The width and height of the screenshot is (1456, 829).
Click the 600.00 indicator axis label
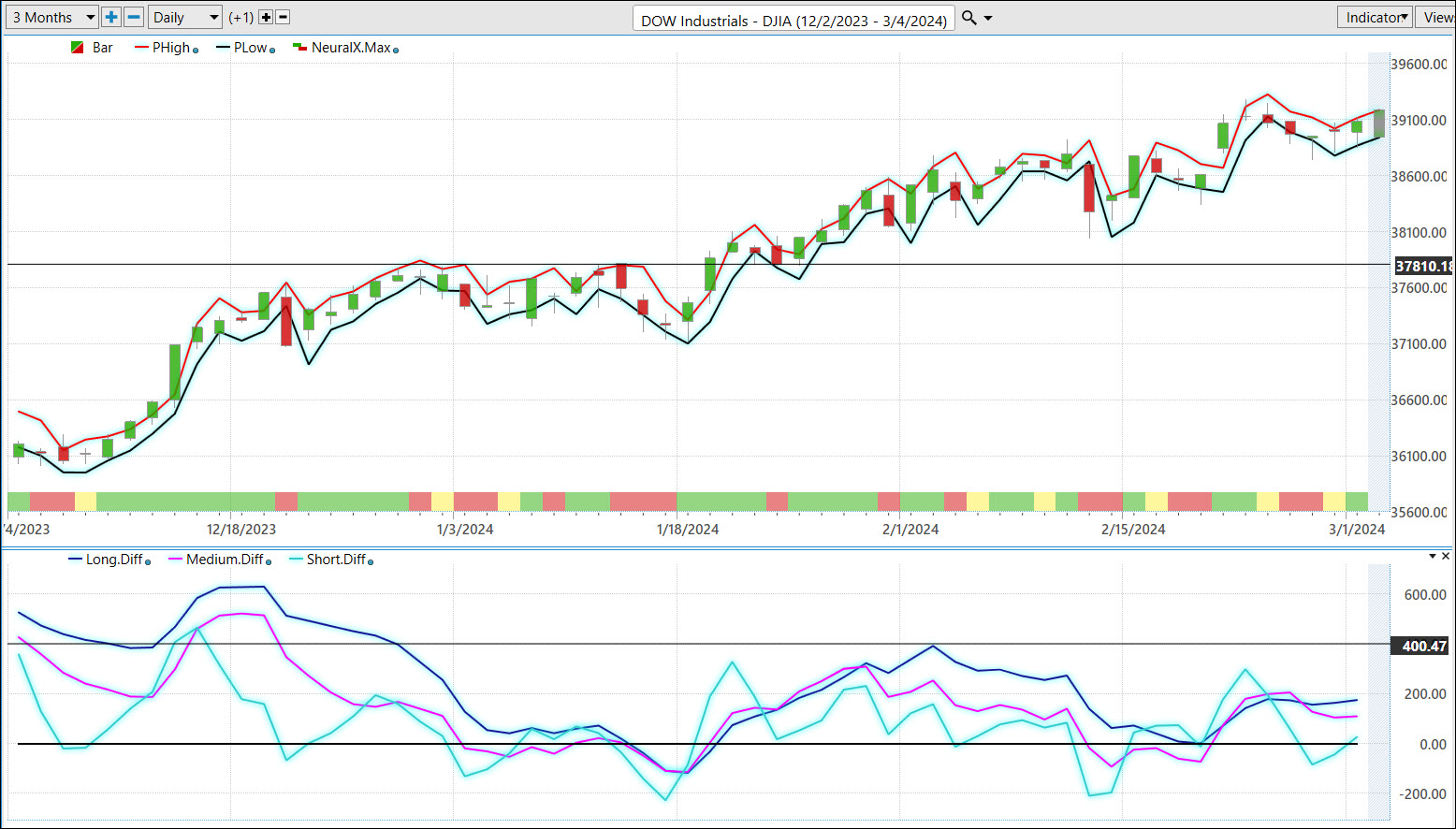1426,595
